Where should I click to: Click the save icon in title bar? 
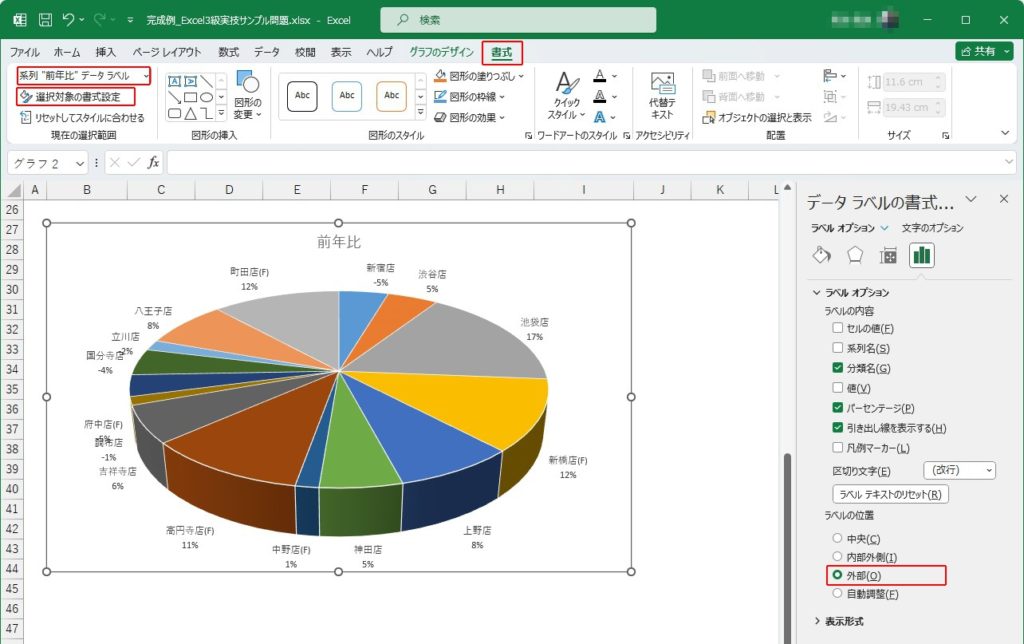click(45, 20)
